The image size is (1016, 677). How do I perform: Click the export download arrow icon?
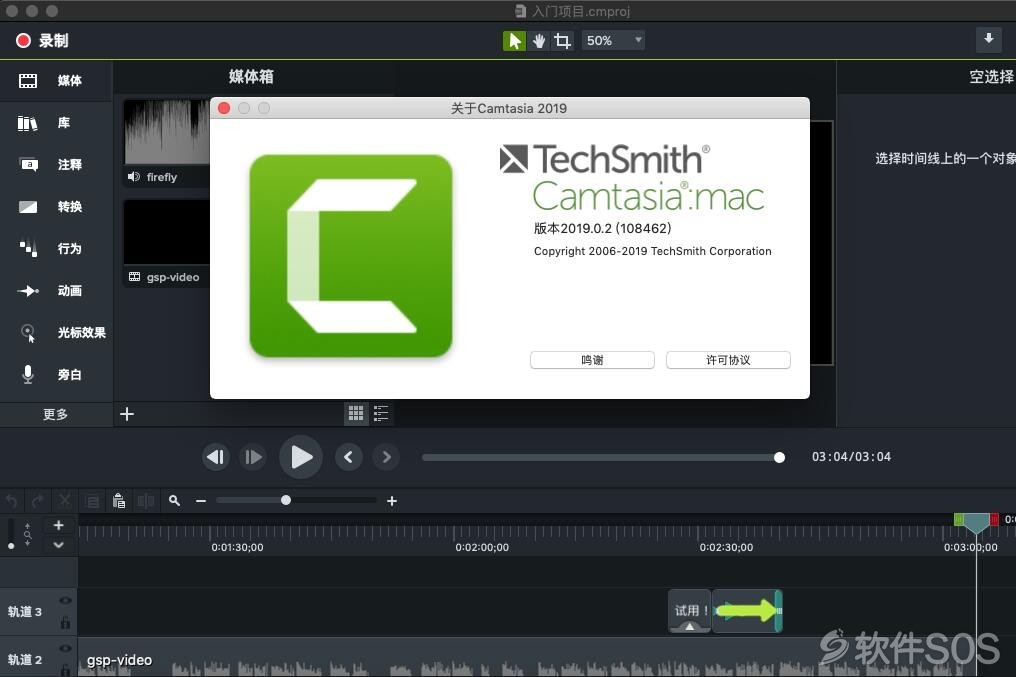989,40
